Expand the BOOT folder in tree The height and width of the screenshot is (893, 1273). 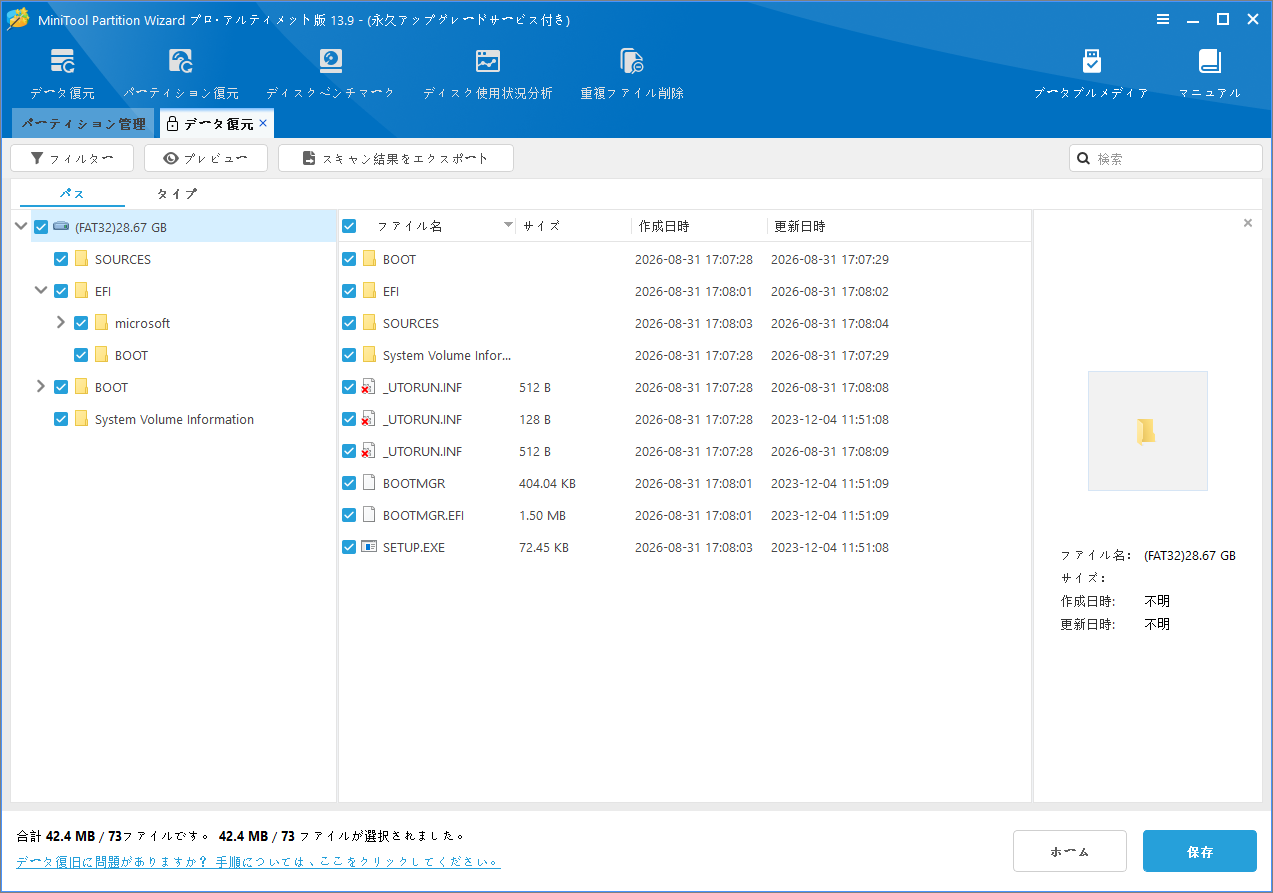(41, 387)
